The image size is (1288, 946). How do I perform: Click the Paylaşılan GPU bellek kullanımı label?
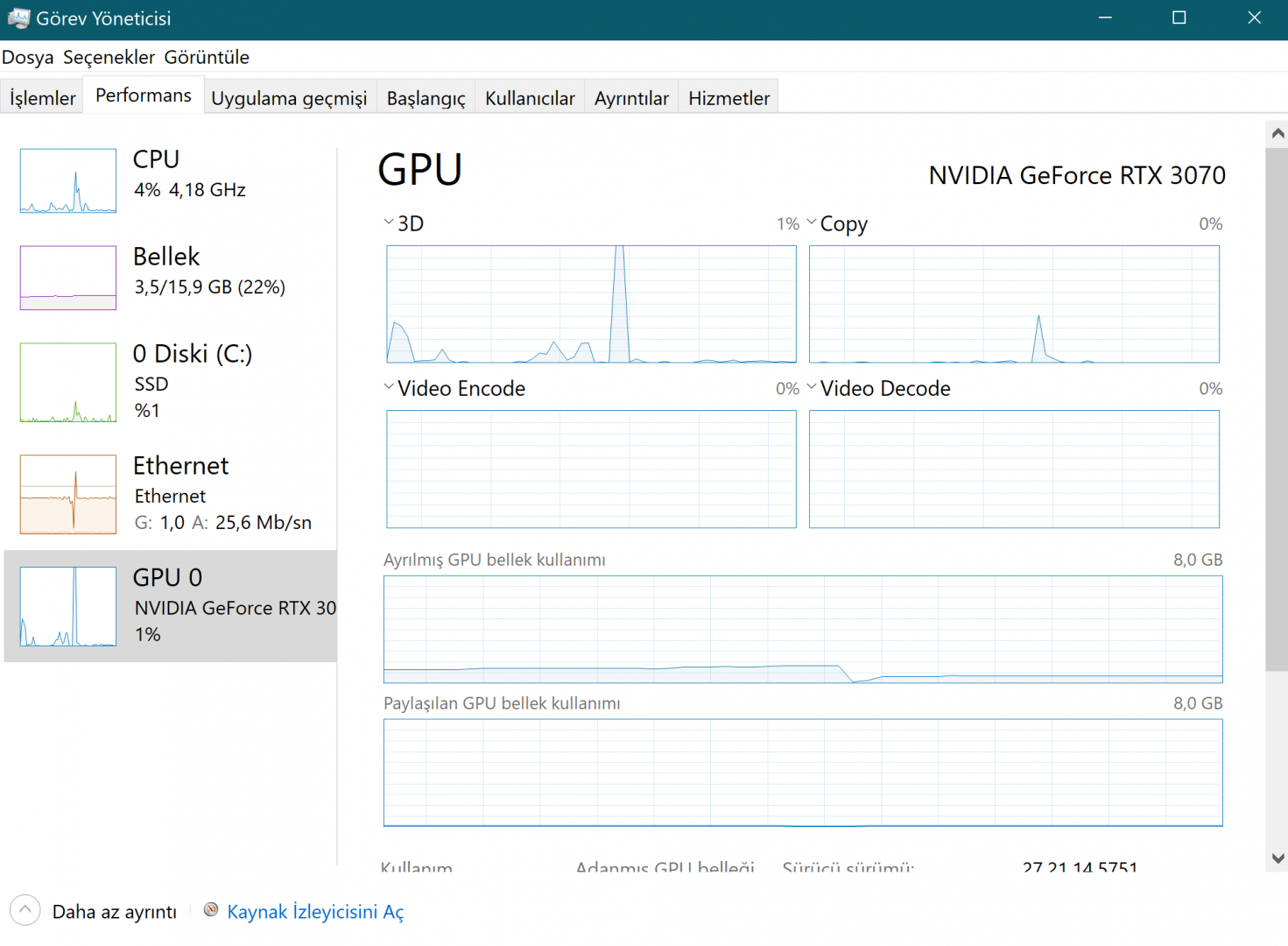[x=502, y=704]
